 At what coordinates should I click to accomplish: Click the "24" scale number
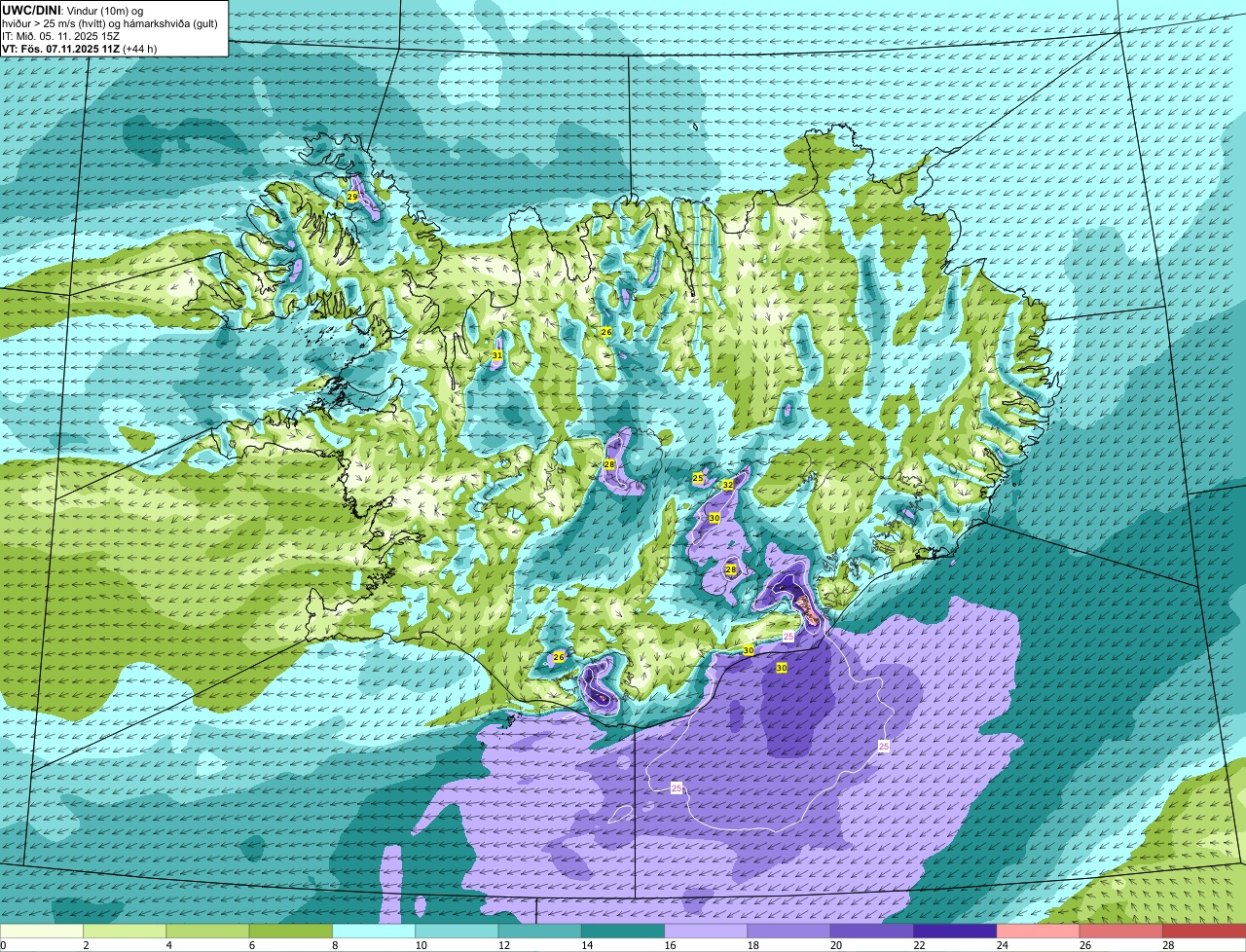(x=1002, y=945)
